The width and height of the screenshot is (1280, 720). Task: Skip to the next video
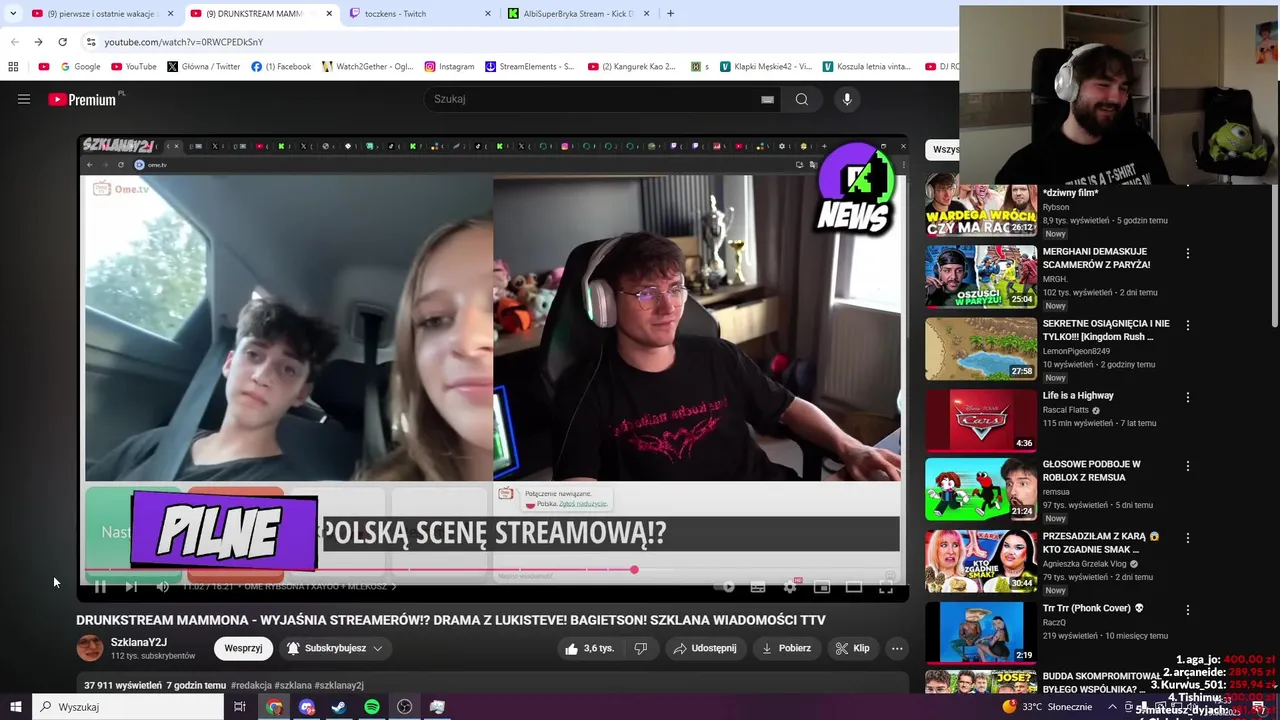tap(131, 587)
